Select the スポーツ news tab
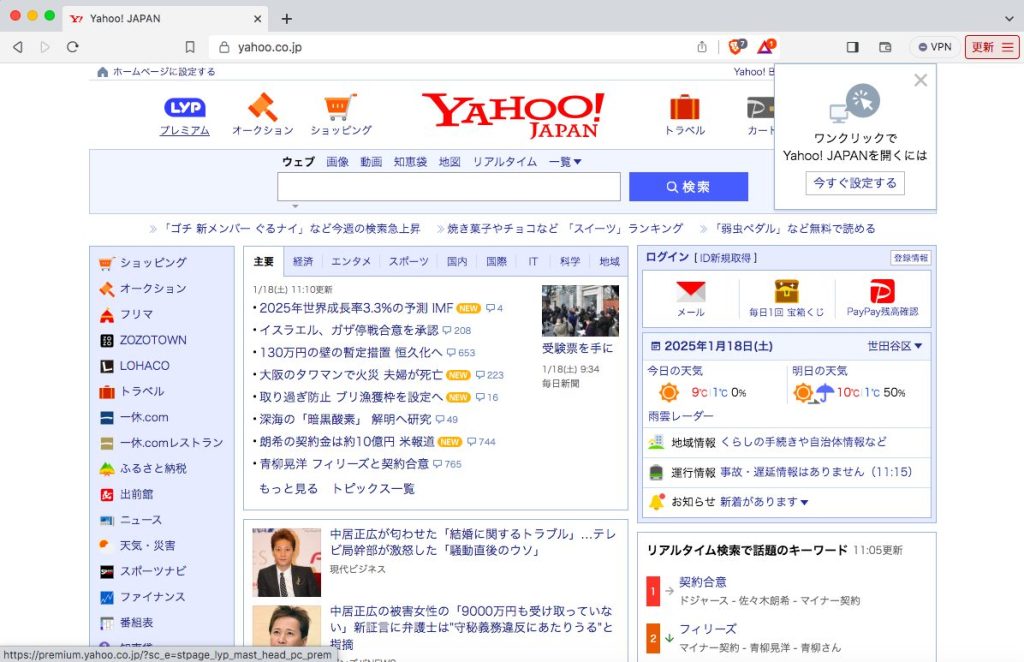The width and height of the screenshot is (1024, 662). click(x=409, y=261)
